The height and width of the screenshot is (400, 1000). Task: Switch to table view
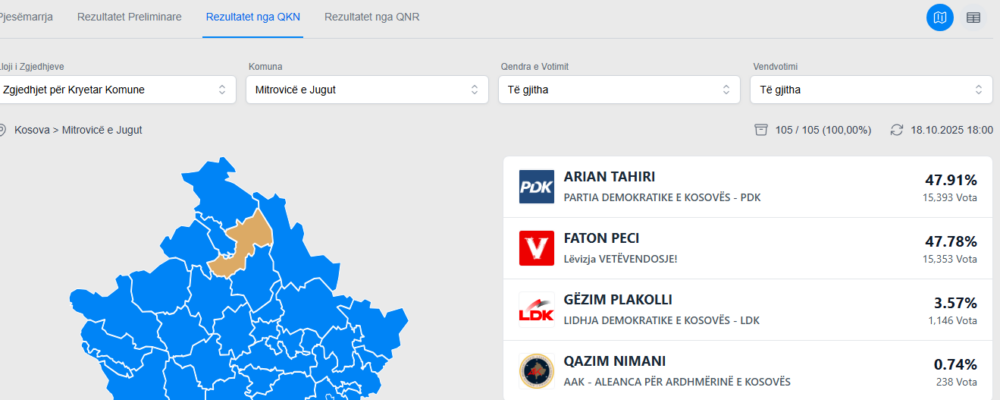click(973, 18)
